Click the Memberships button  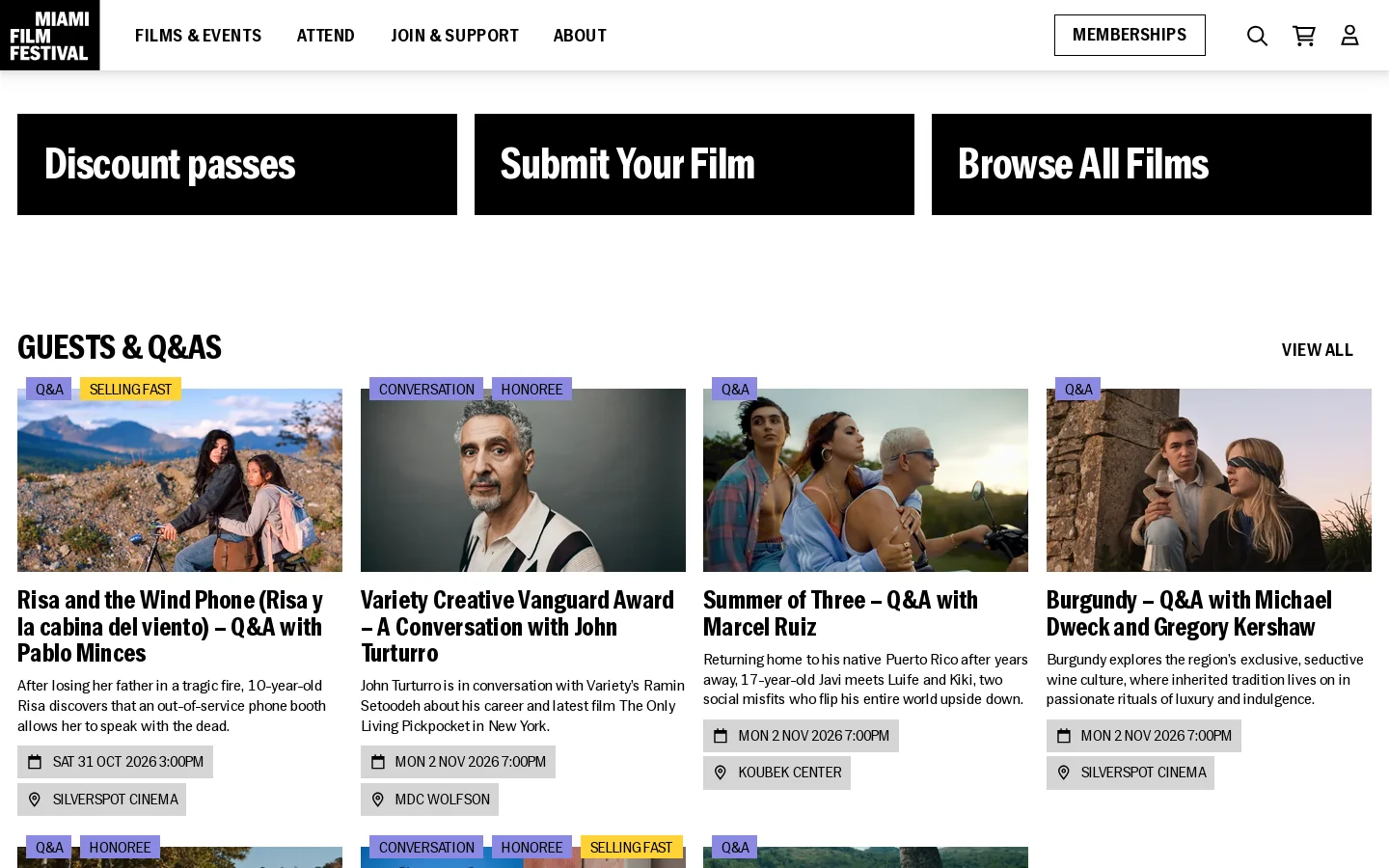(x=1130, y=35)
